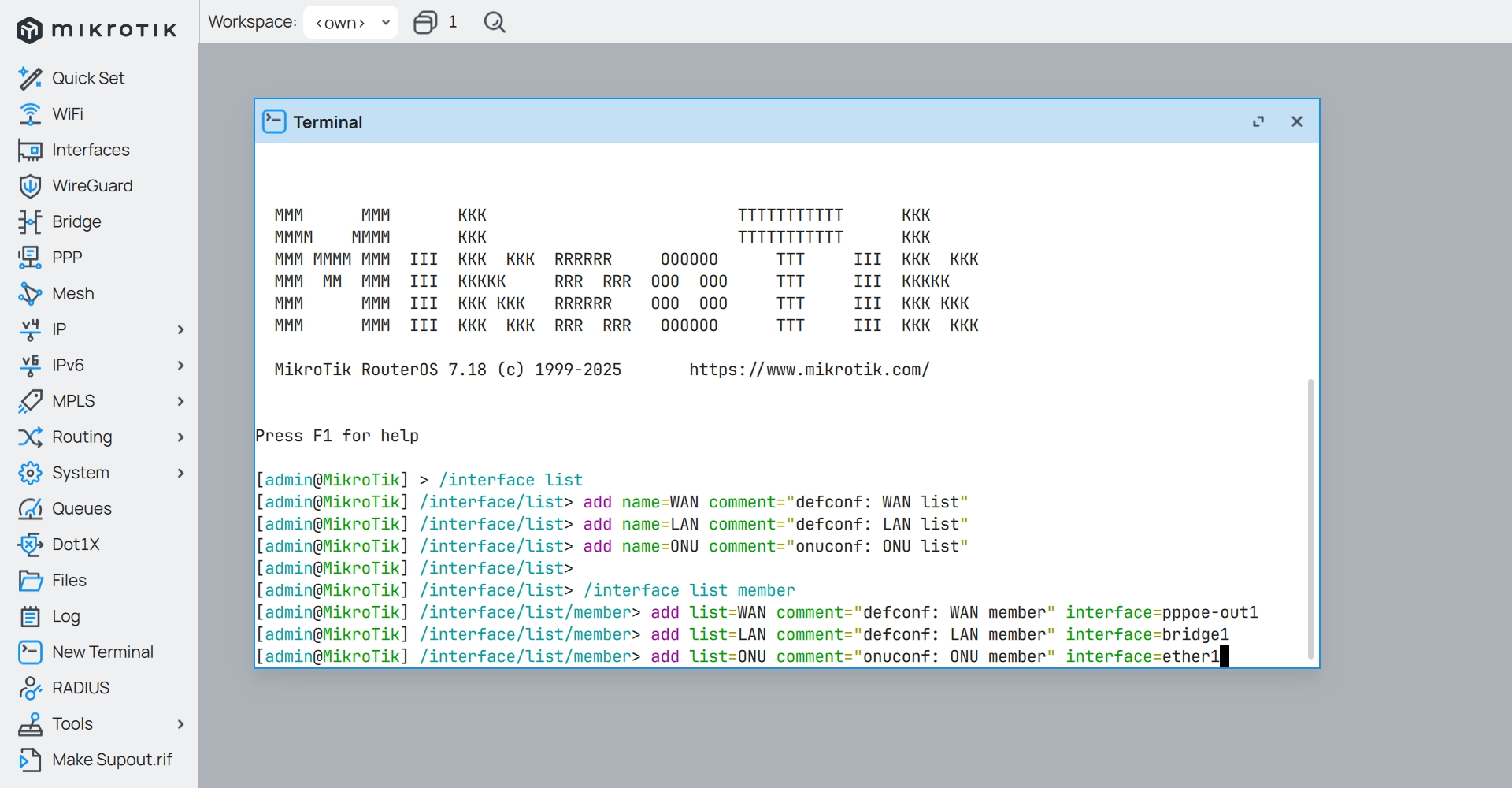Open the PPP menu item
Screen dimensions: 1512x788
tap(99, 258)
